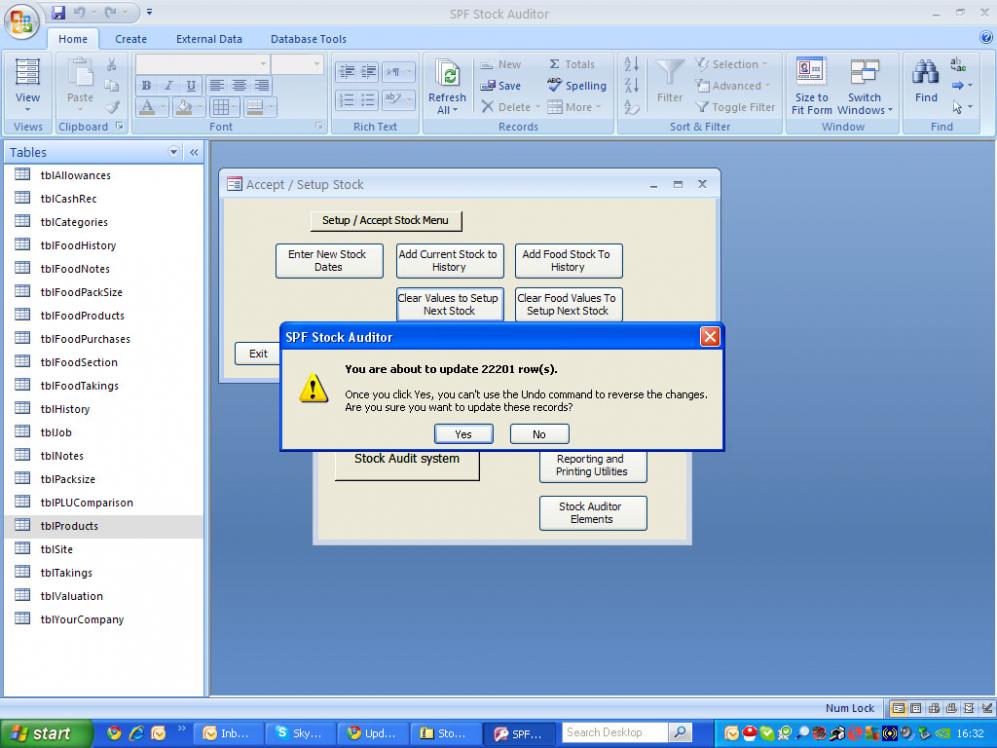Click the sort descending Z-A icon
997x748 pixels.
(631, 85)
